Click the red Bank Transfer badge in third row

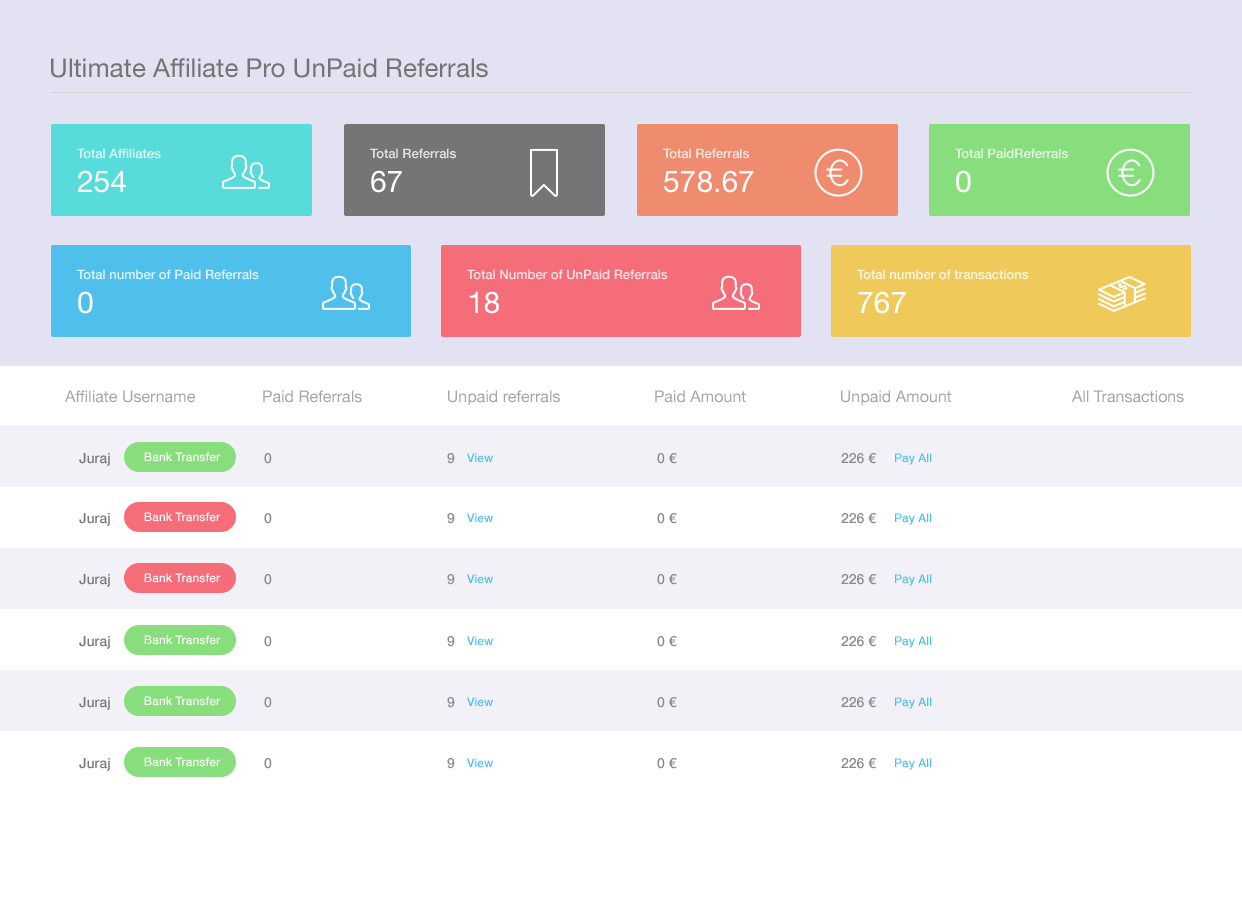(180, 578)
